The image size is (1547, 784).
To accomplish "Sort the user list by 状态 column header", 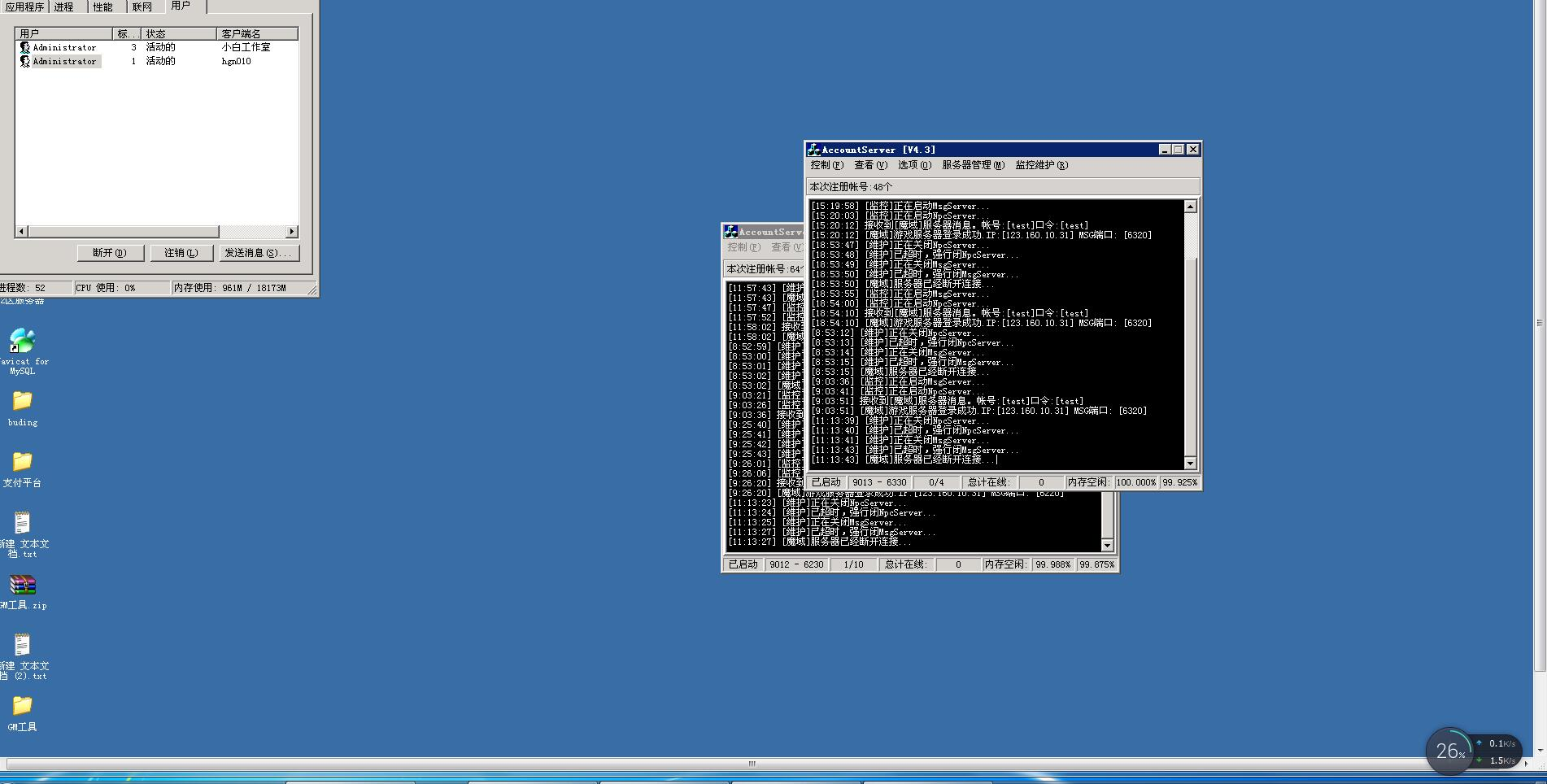I will coord(178,33).
